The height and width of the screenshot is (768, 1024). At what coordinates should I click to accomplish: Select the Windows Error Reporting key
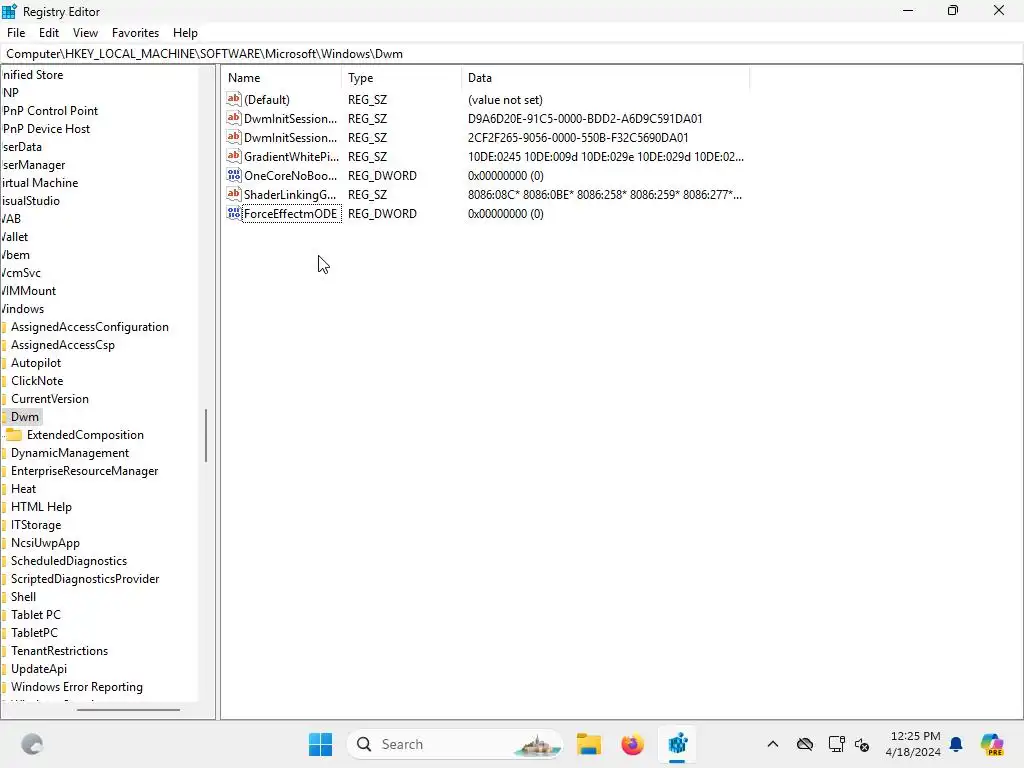(x=76, y=687)
